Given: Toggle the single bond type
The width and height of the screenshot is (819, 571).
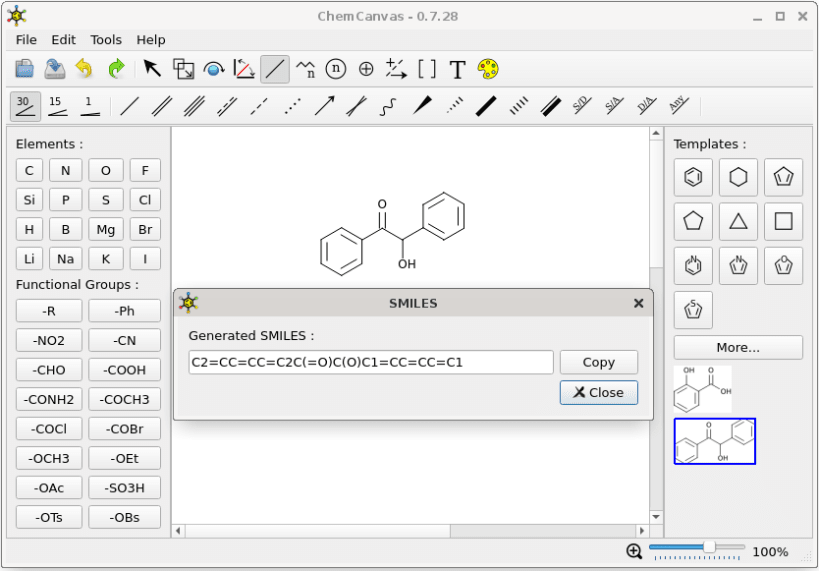Looking at the screenshot, I should coord(130,106).
